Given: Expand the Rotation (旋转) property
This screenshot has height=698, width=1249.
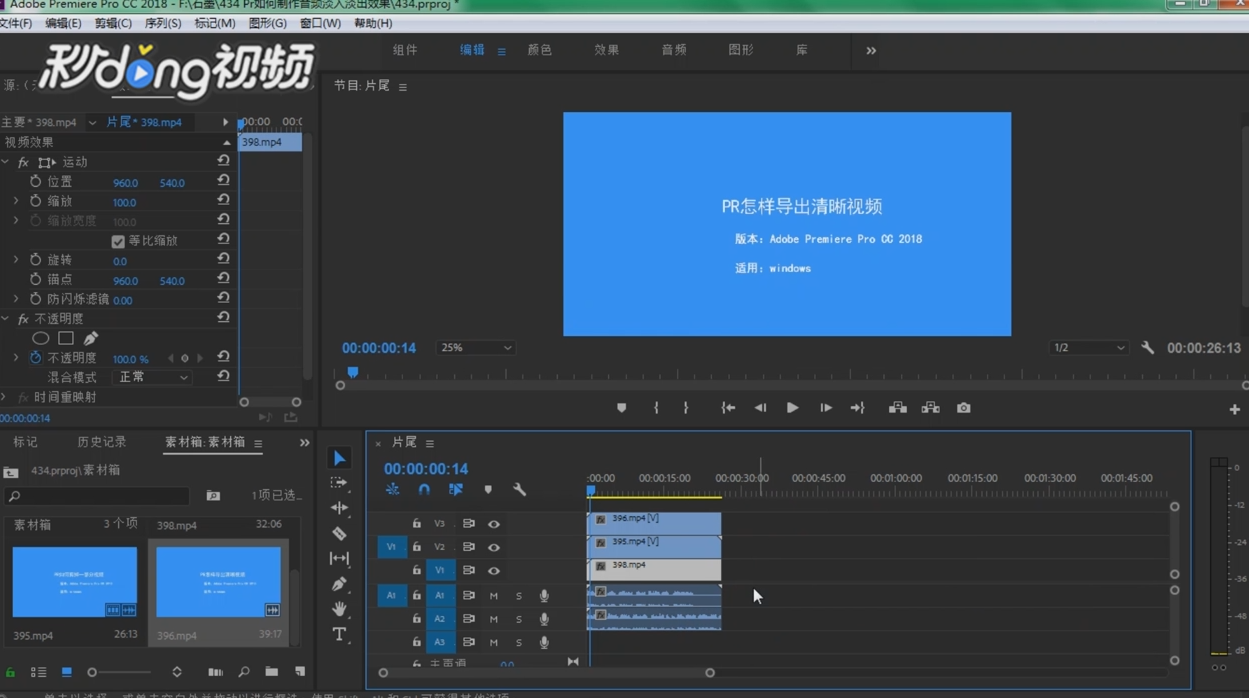Looking at the screenshot, I should [x=15, y=260].
